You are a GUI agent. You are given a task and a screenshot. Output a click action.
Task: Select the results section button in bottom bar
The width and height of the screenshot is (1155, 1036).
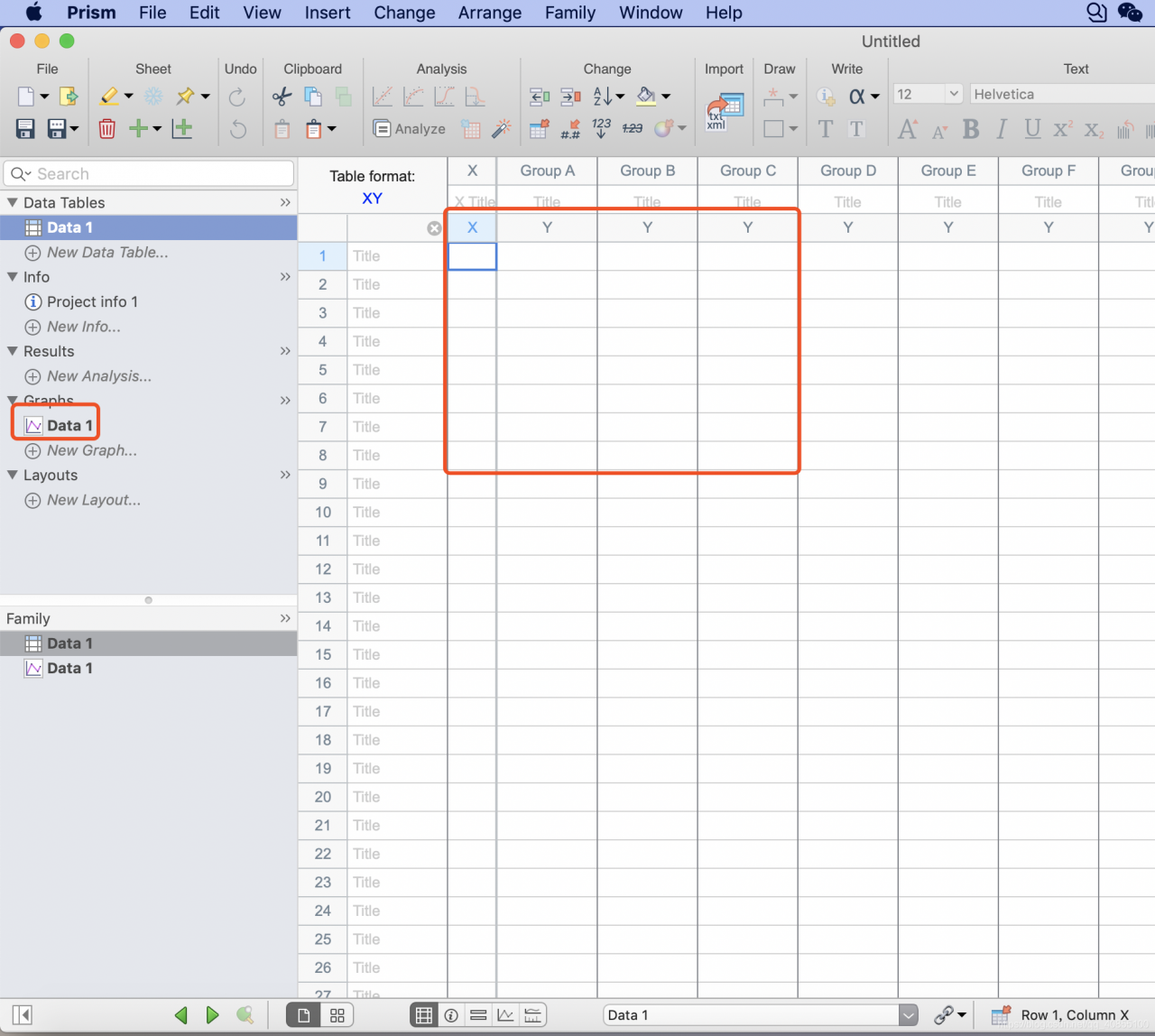478,1015
